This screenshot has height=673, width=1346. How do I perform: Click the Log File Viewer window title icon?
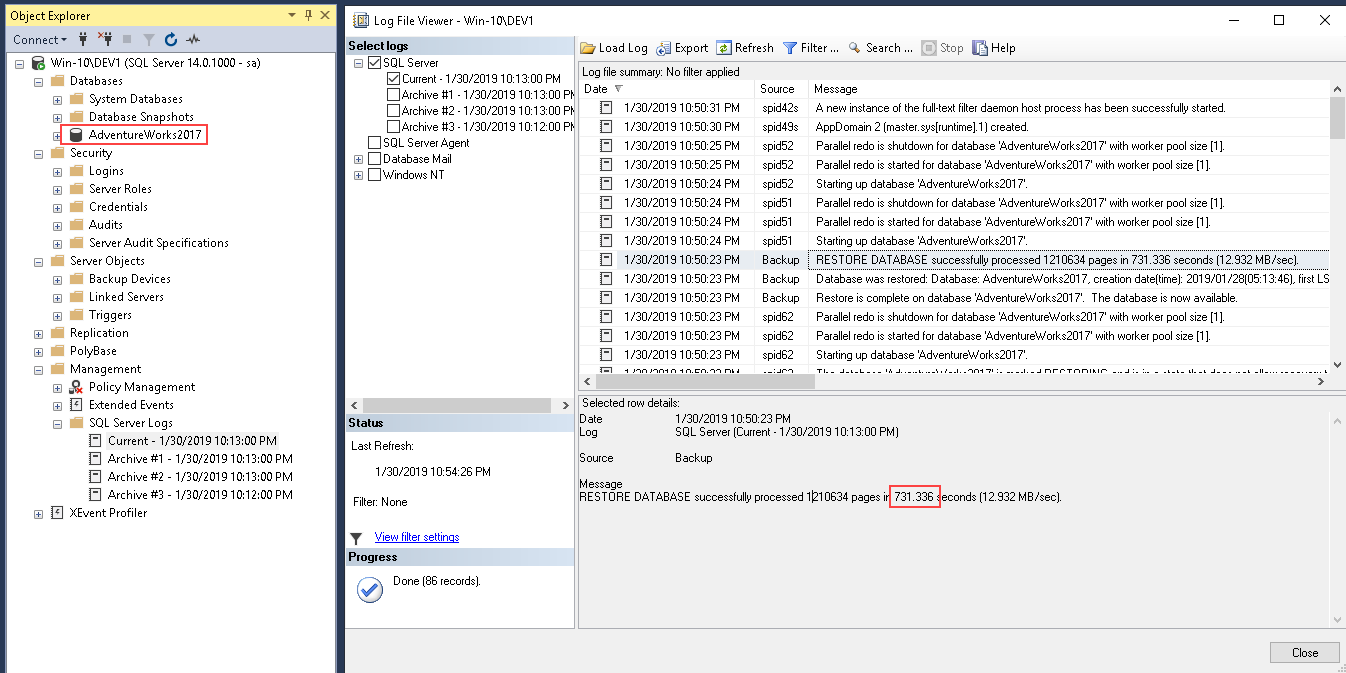359,20
